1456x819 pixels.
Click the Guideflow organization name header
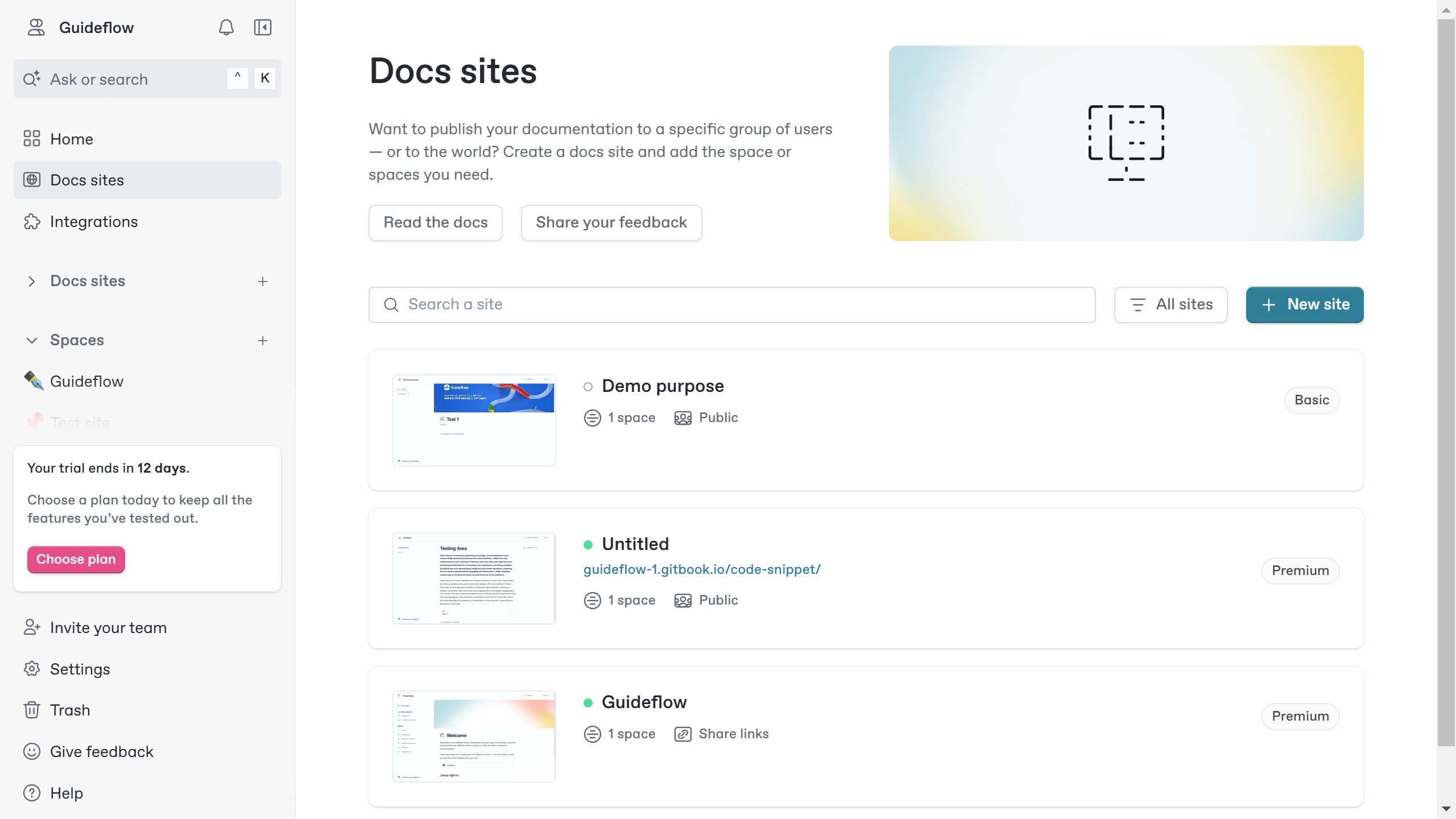(96, 27)
